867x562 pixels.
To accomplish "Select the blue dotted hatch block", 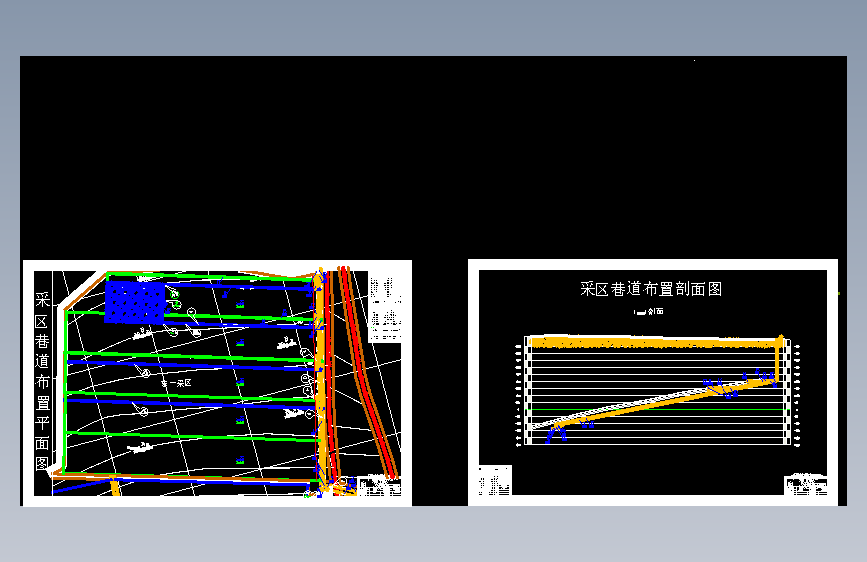I will point(135,301).
